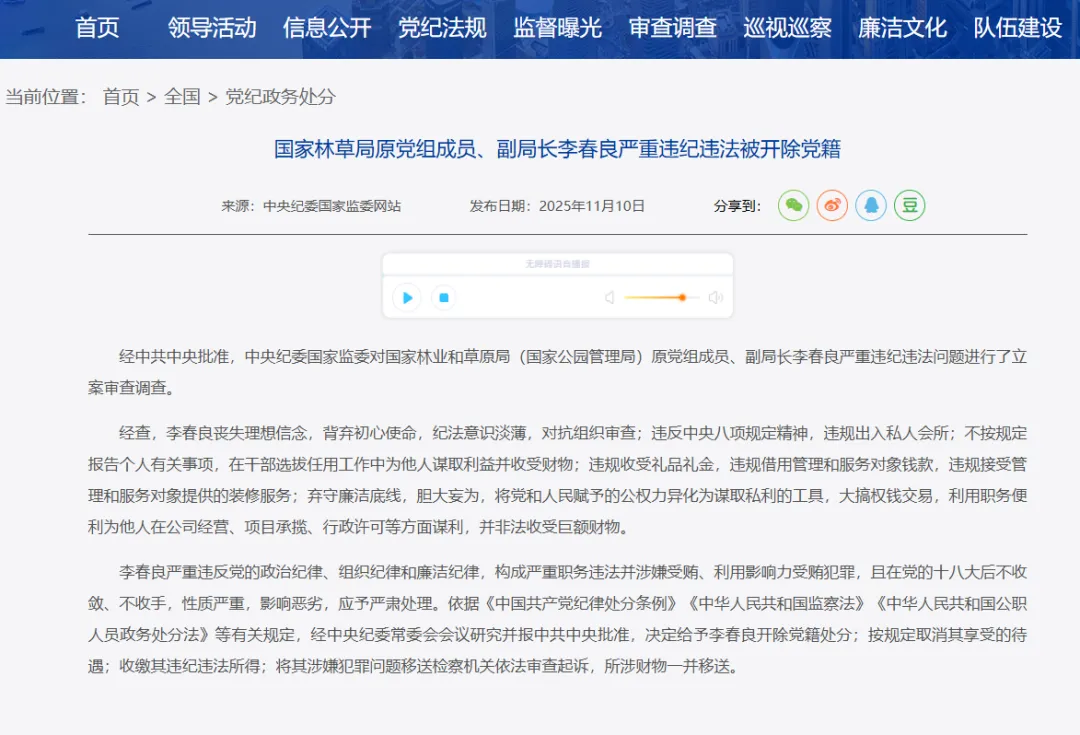This screenshot has width=1080, height=735.
Task: Open 队伍建设 navigation item
Action: point(1017,28)
